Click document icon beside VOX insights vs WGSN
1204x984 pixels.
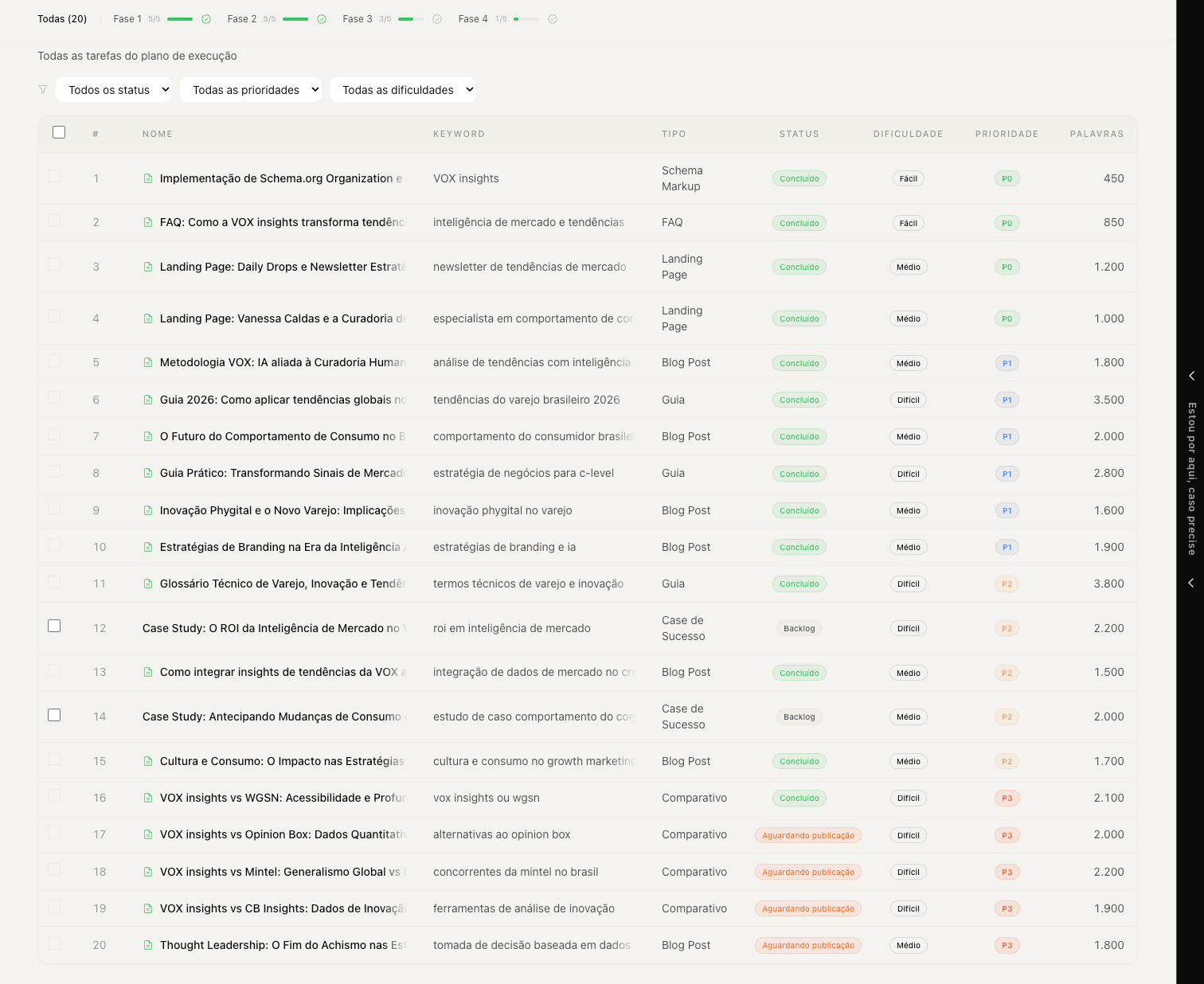[x=148, y=799]
